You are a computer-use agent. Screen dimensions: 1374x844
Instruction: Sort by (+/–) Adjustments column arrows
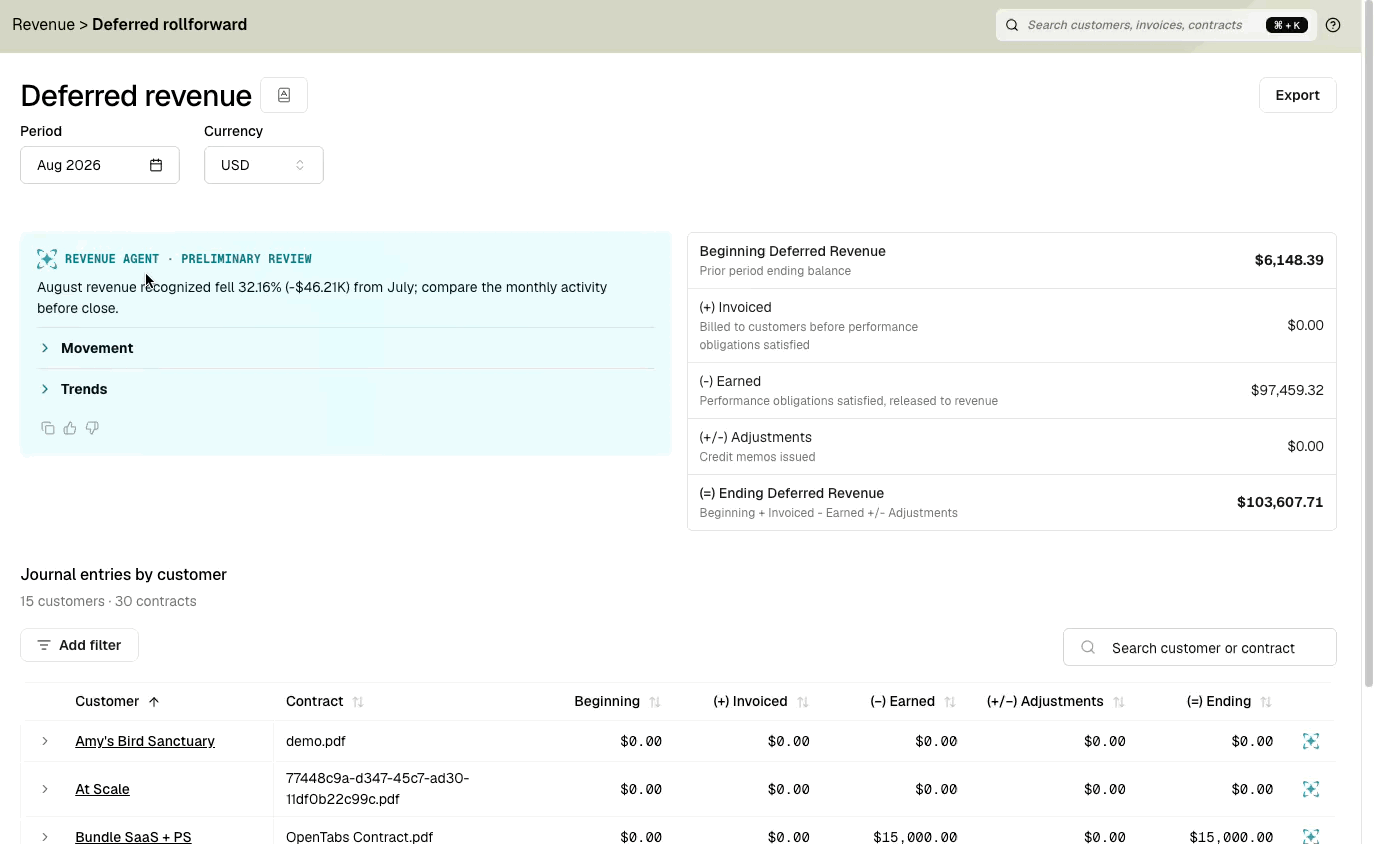(x=1119, y=702)
